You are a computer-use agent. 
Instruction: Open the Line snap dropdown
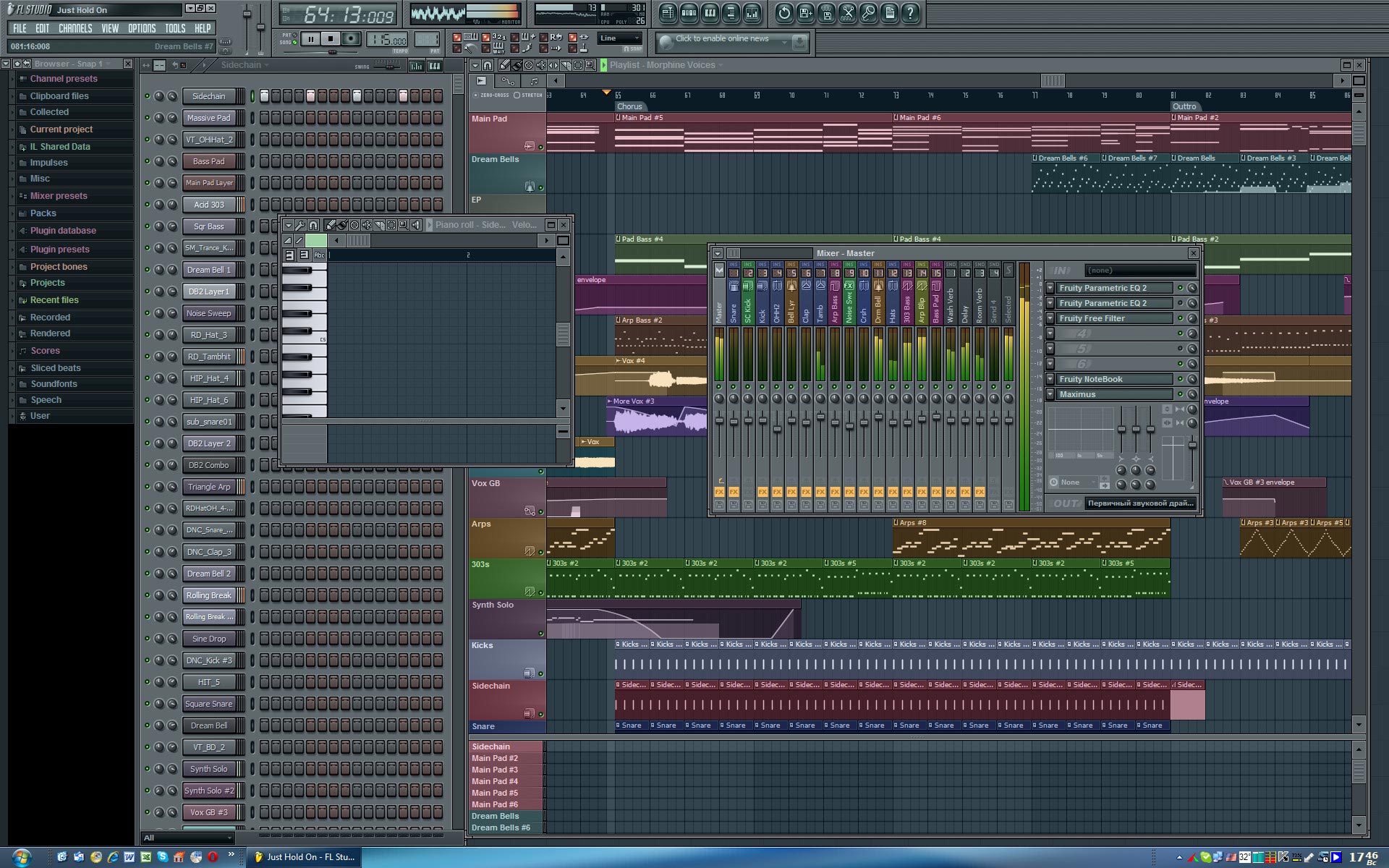(x=620, y=38)
